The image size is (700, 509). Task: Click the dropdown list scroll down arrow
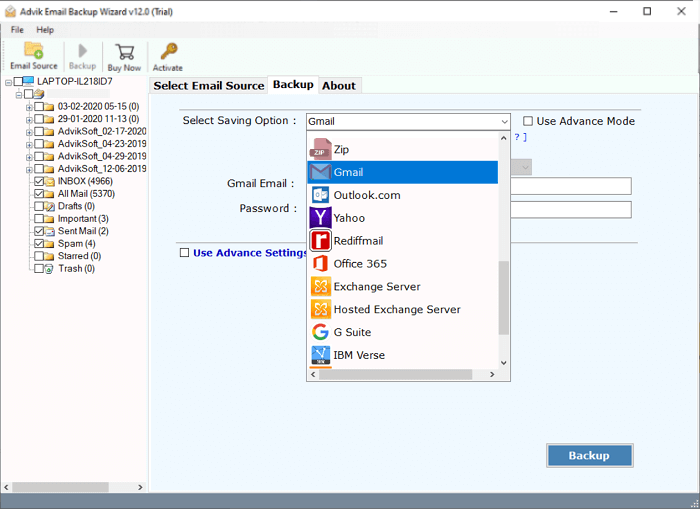504,363
